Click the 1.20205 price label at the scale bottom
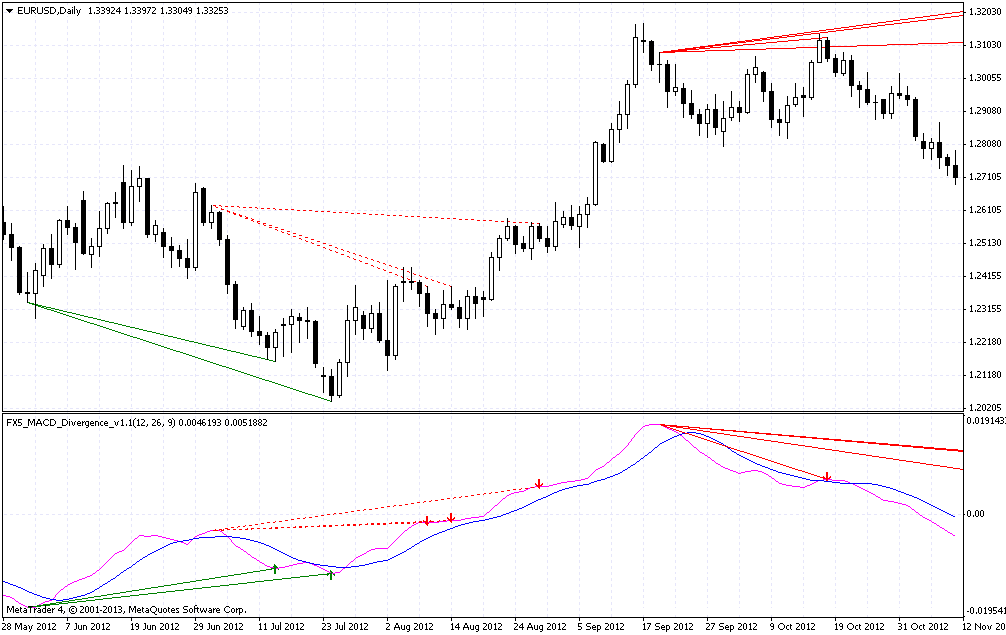 [x=985, y=407]
